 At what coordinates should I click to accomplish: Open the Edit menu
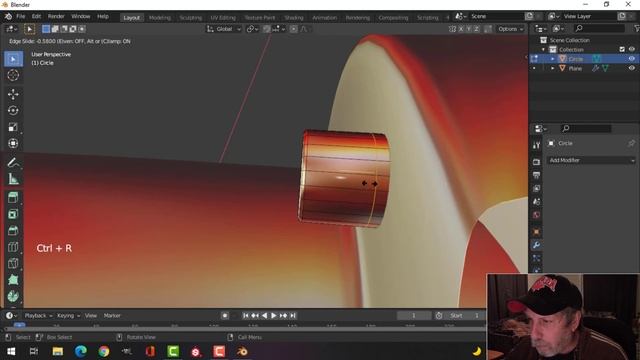point(36,16)
